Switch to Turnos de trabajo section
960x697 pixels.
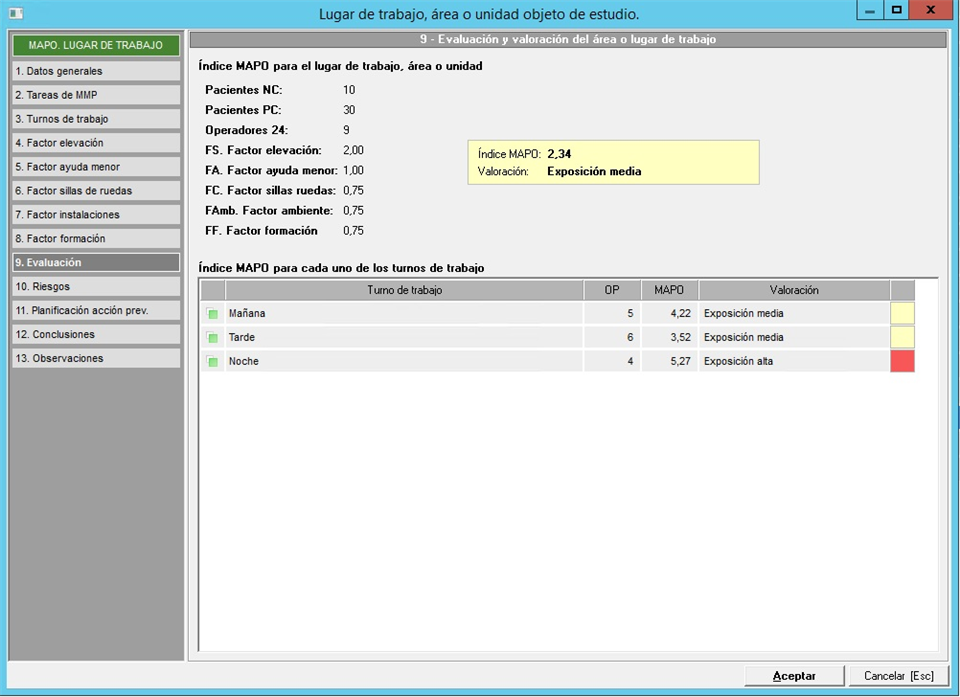95,119
